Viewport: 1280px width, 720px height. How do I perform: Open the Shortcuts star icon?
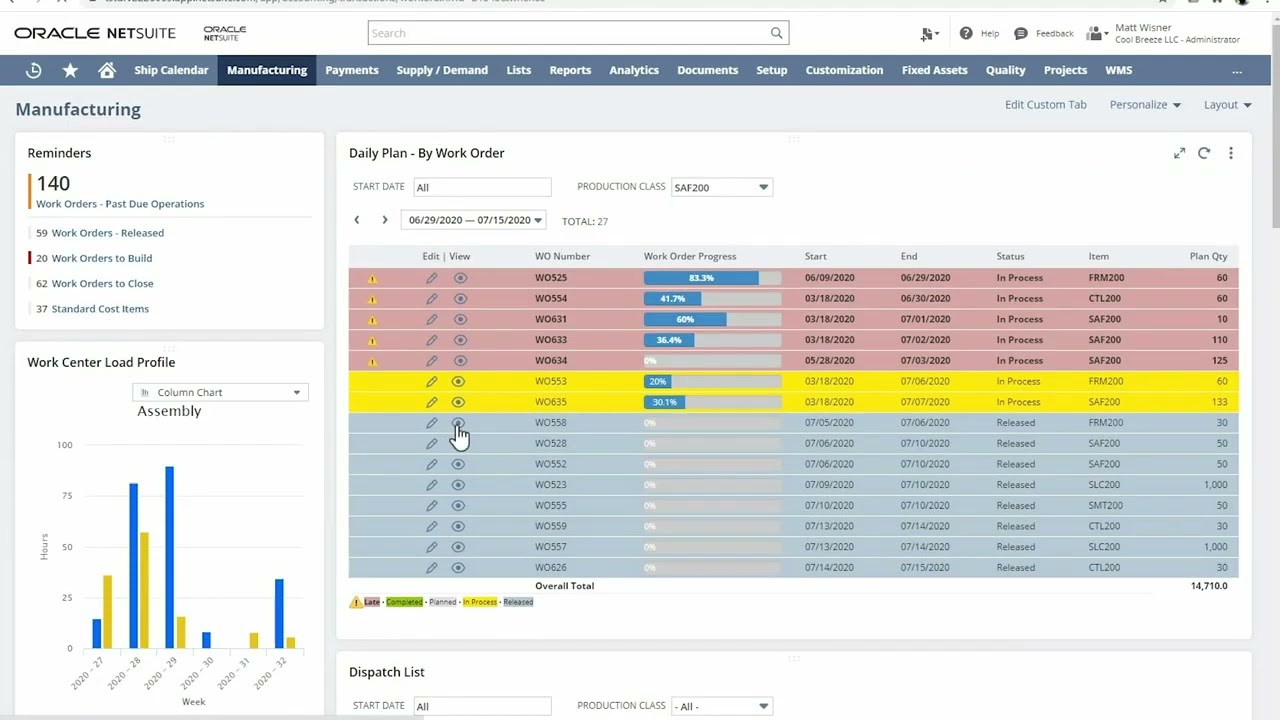[70, 70]
